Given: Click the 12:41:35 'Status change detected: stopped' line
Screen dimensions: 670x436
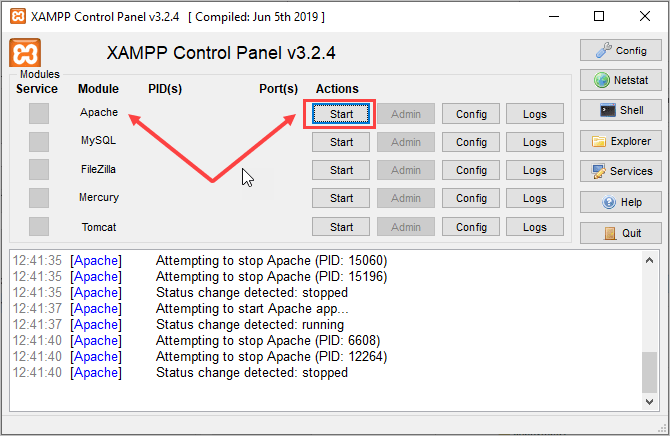Looking at the screenshot, I should (x=252, y=292).
